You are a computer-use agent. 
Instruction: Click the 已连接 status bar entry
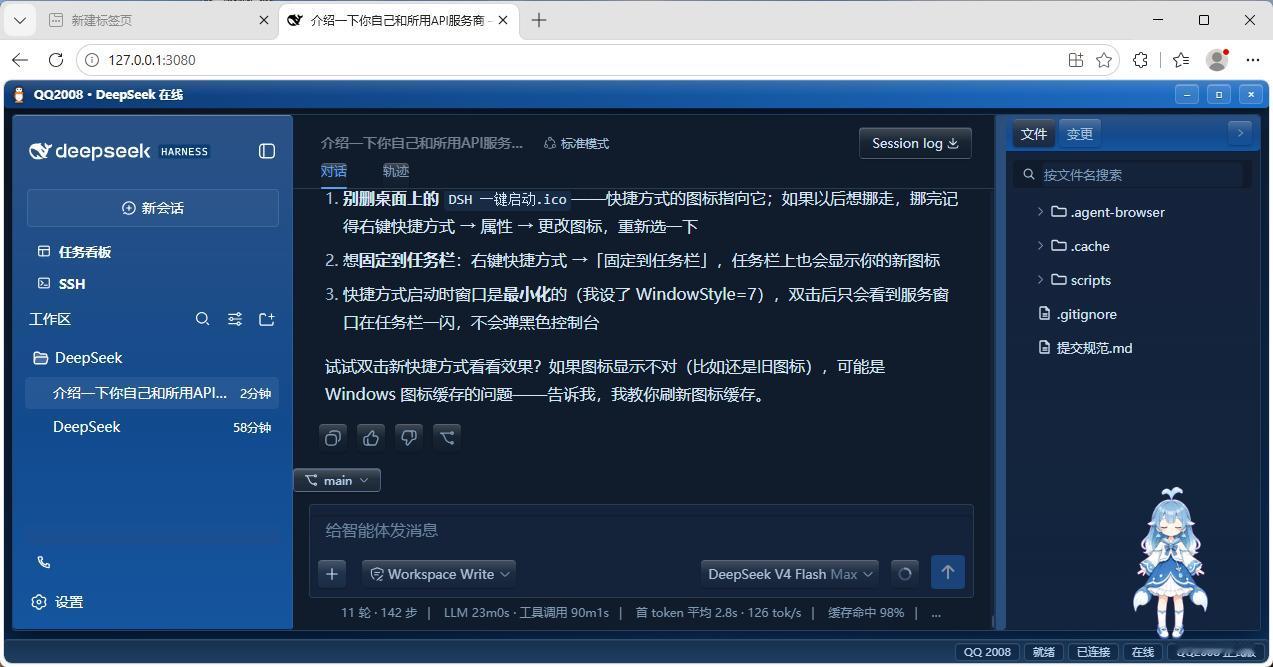pos(1093,652)
